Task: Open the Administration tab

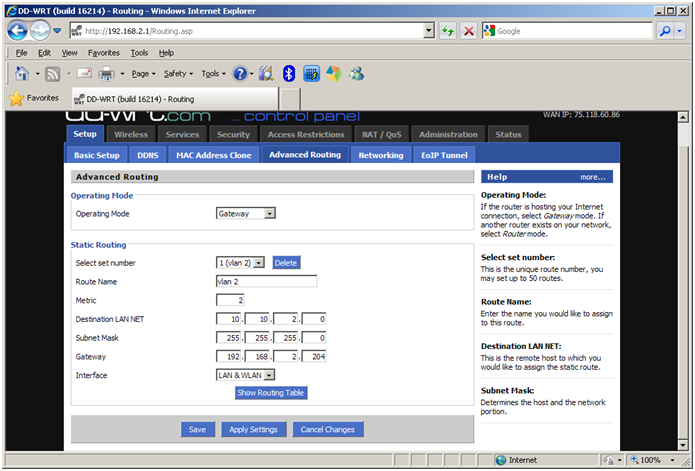Action: (x=448, y=135)
